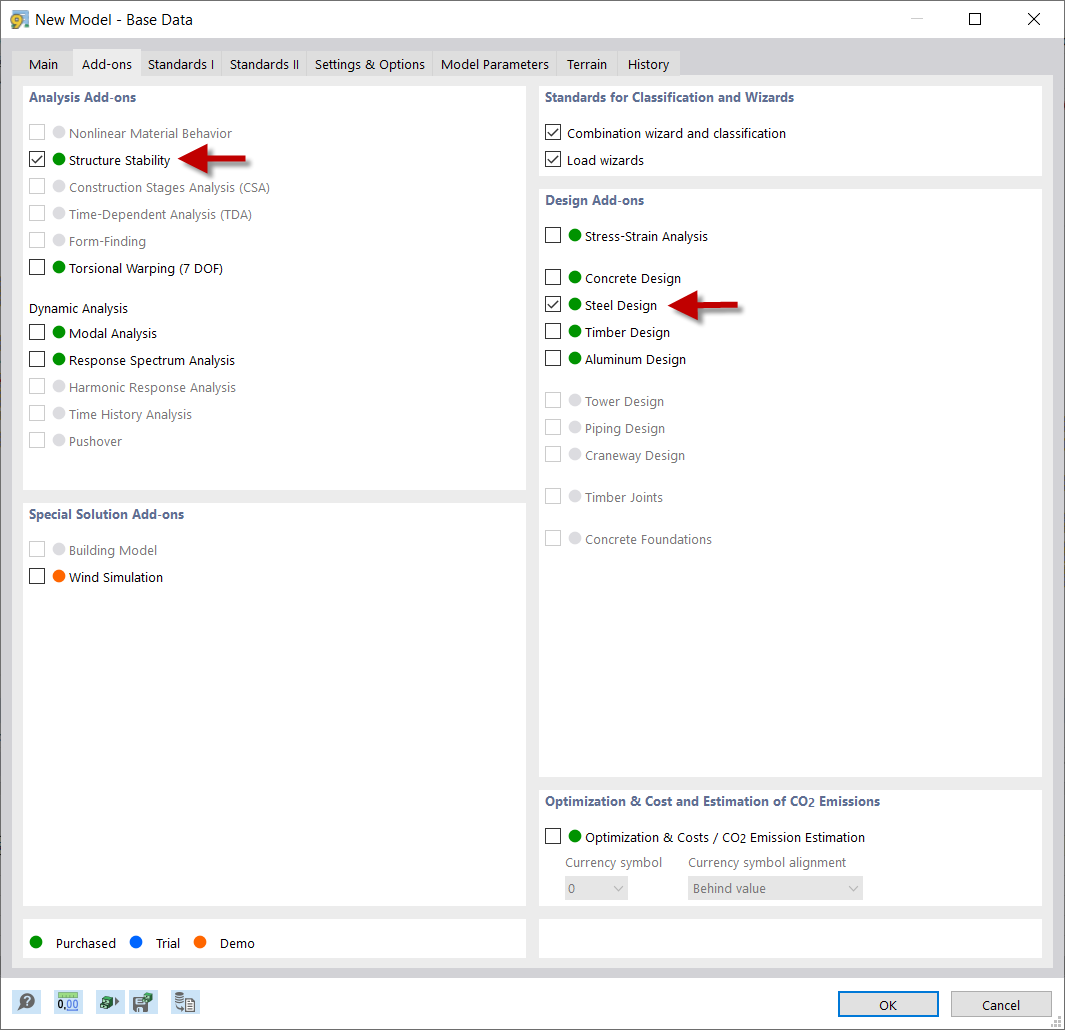Enable the Modal Analysis add-on

pos(37,332)
